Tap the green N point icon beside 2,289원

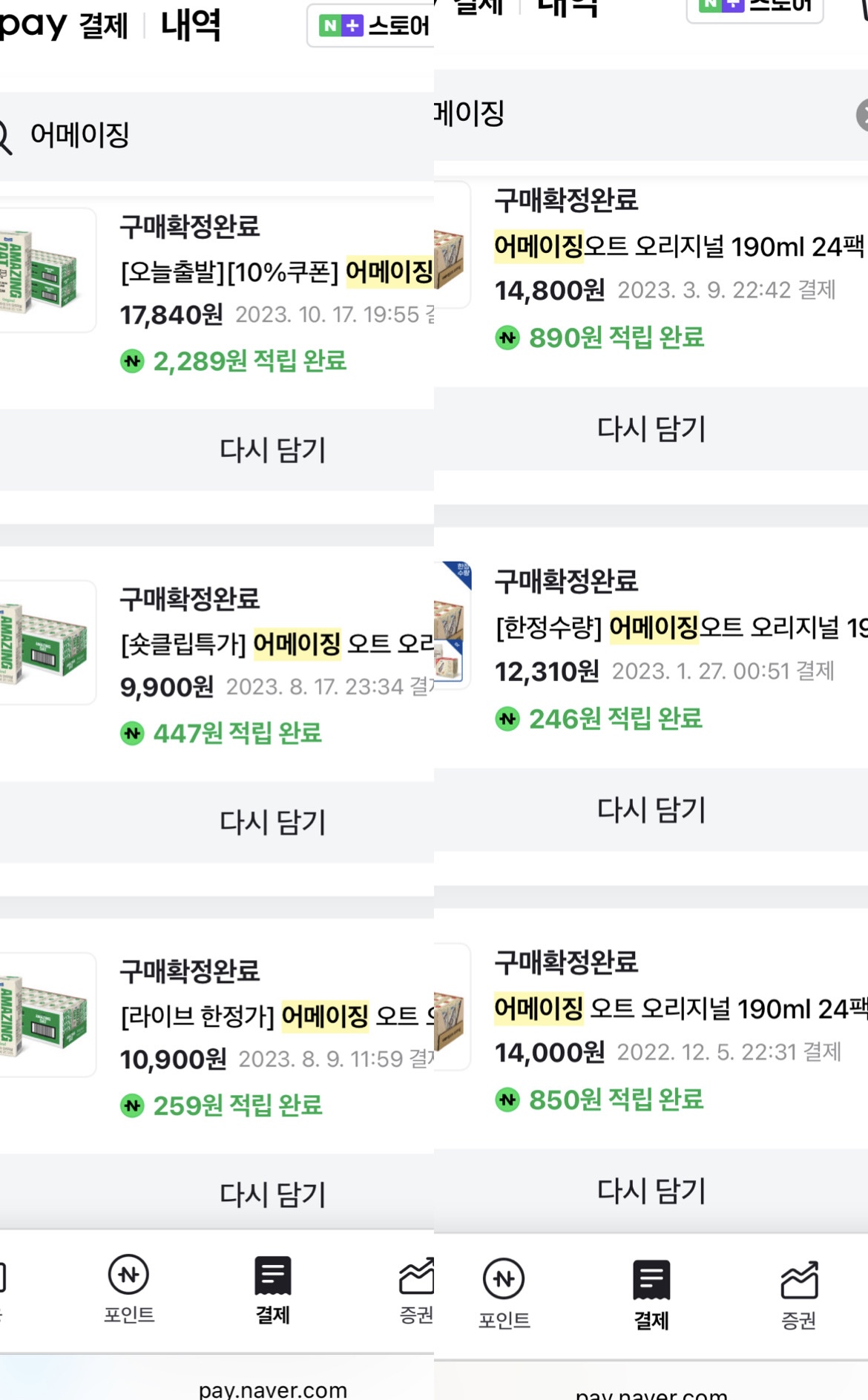pos(132,361)
